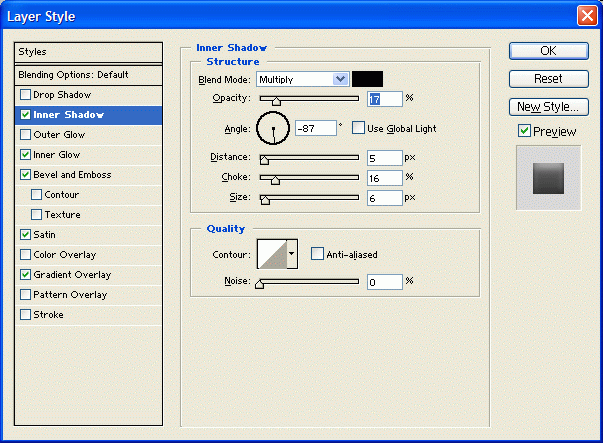603x443 pixels.
Task: Expand the contour picker arrow
Action: point(292,254)
